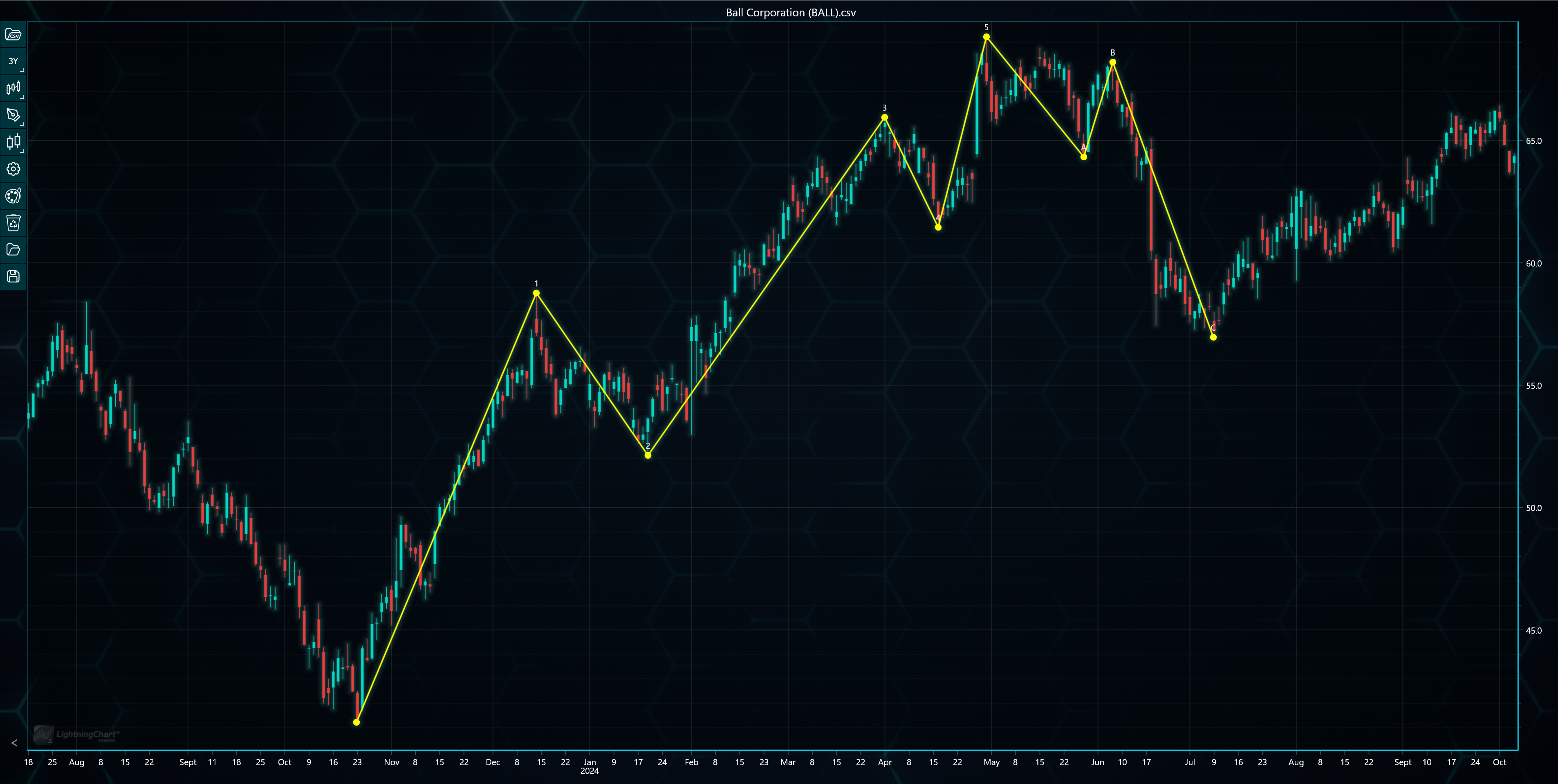Open the chart type candlestick menu
The height and width of the screenshot is (784, 1558).
point(13,88)
